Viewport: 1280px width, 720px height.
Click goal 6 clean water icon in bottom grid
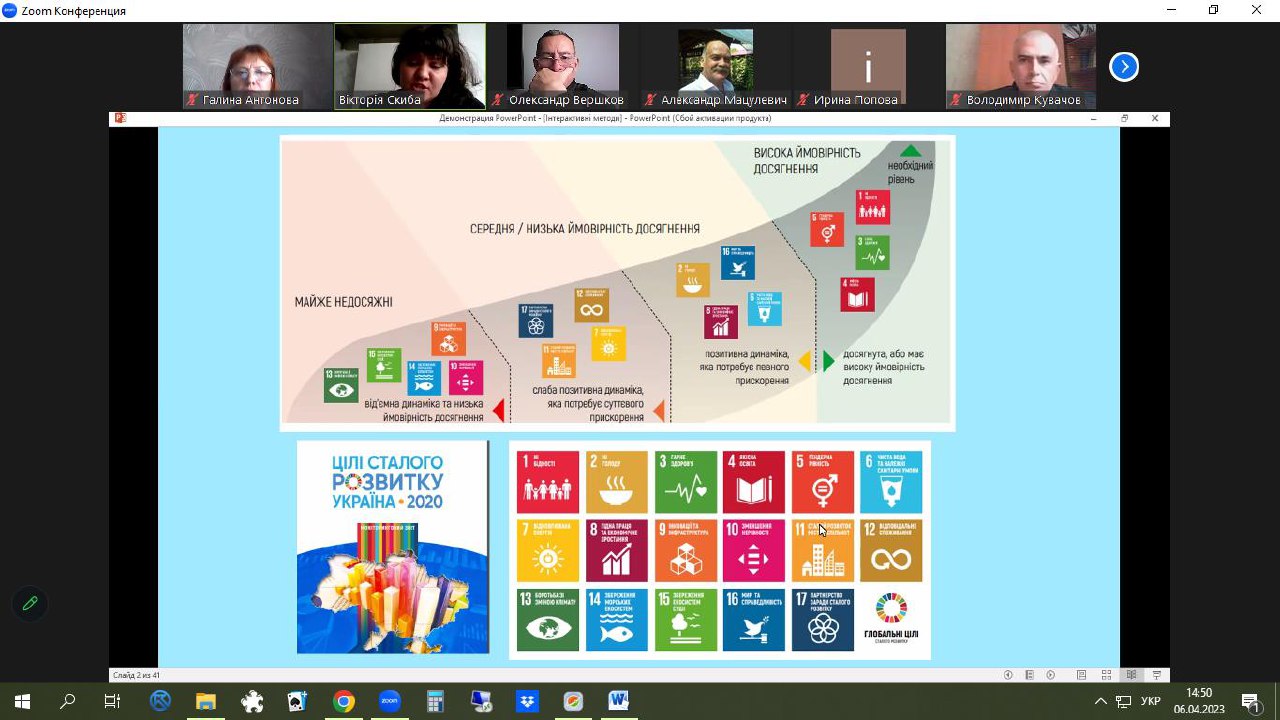(891, 482)
